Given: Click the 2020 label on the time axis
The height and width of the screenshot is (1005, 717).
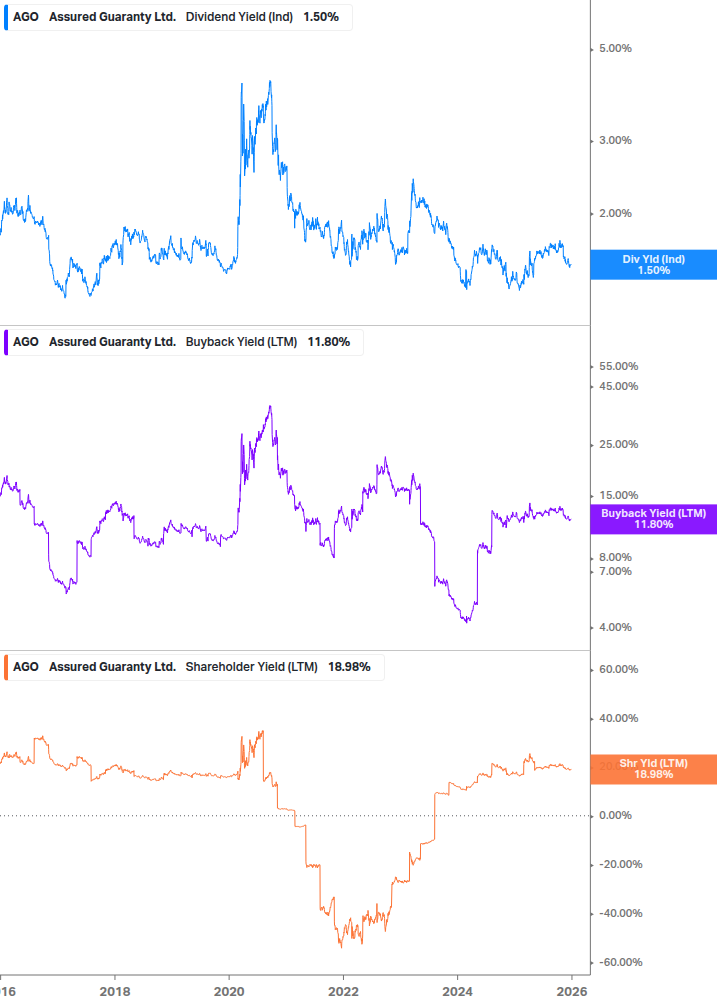Looking at the screenshot, I should click(x=229, y=992).
